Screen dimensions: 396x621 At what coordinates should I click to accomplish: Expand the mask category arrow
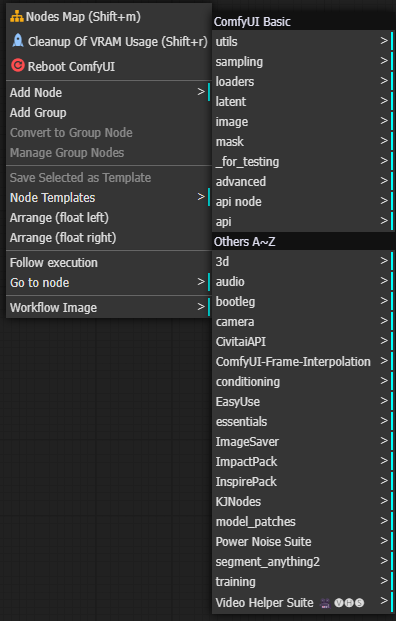(x=384, y=141)
